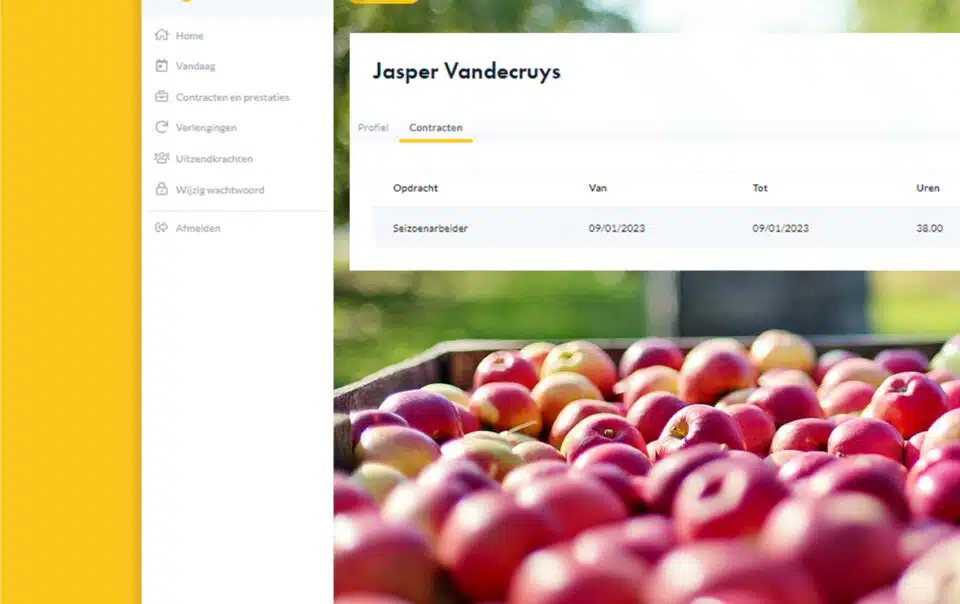960x604 pixels.
Task: Click the Vandaag calendar icon
Action: click(162, 65)
